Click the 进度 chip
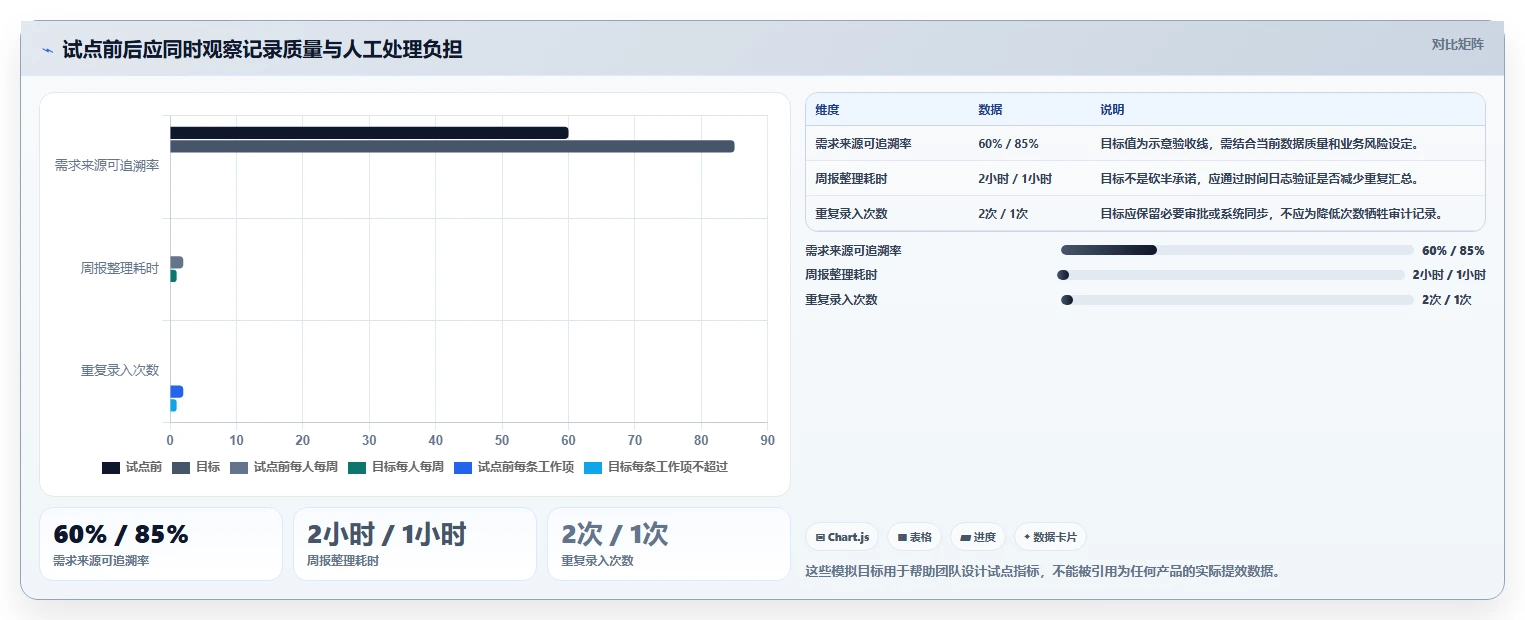This screenshot has width=1525, height=620. [977, 537]
